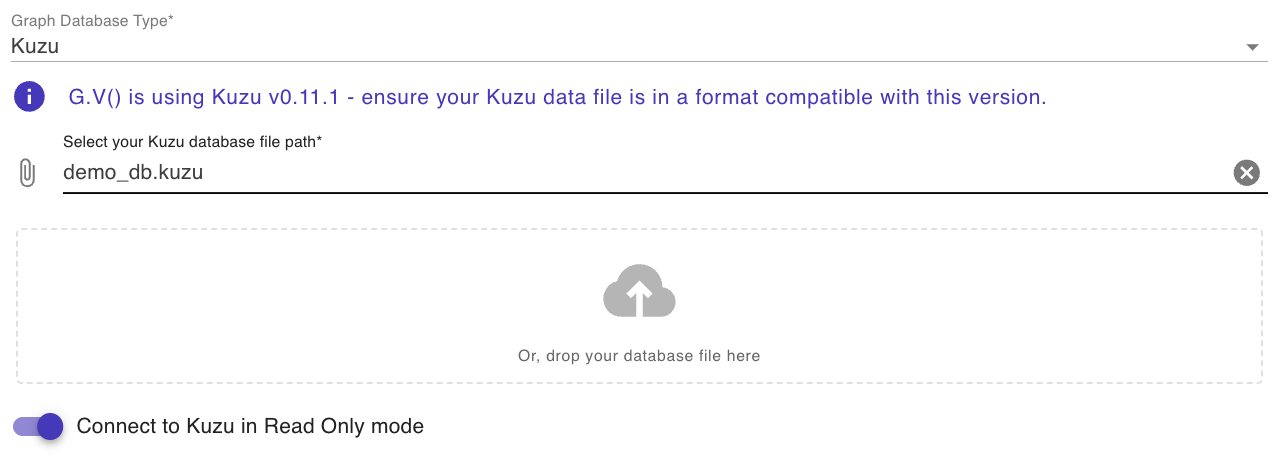Viewport: 1277px width, 461px height.
Task: Disable Read Only mode switch
Action: point(39,427)
